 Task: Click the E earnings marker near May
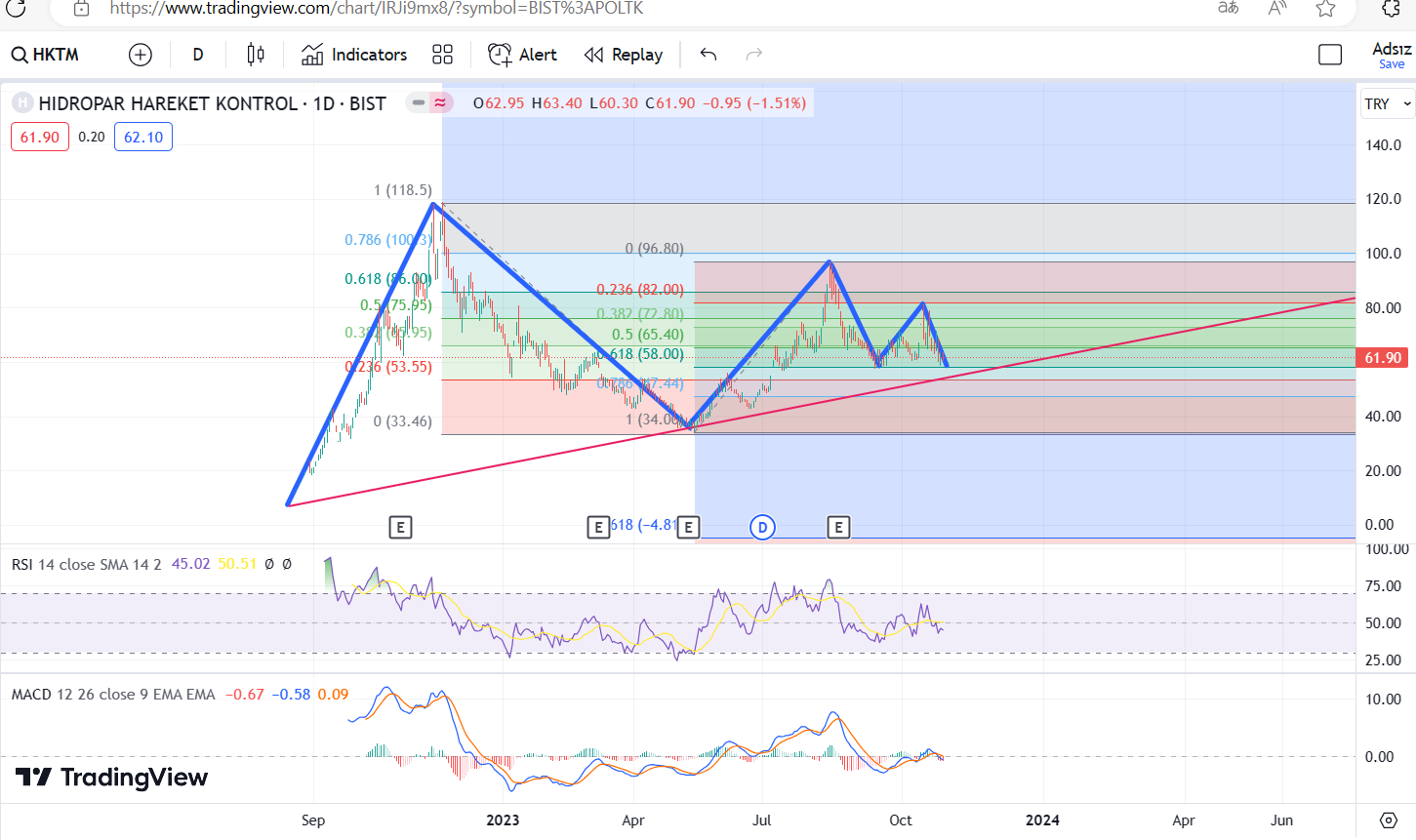point(688,528)
